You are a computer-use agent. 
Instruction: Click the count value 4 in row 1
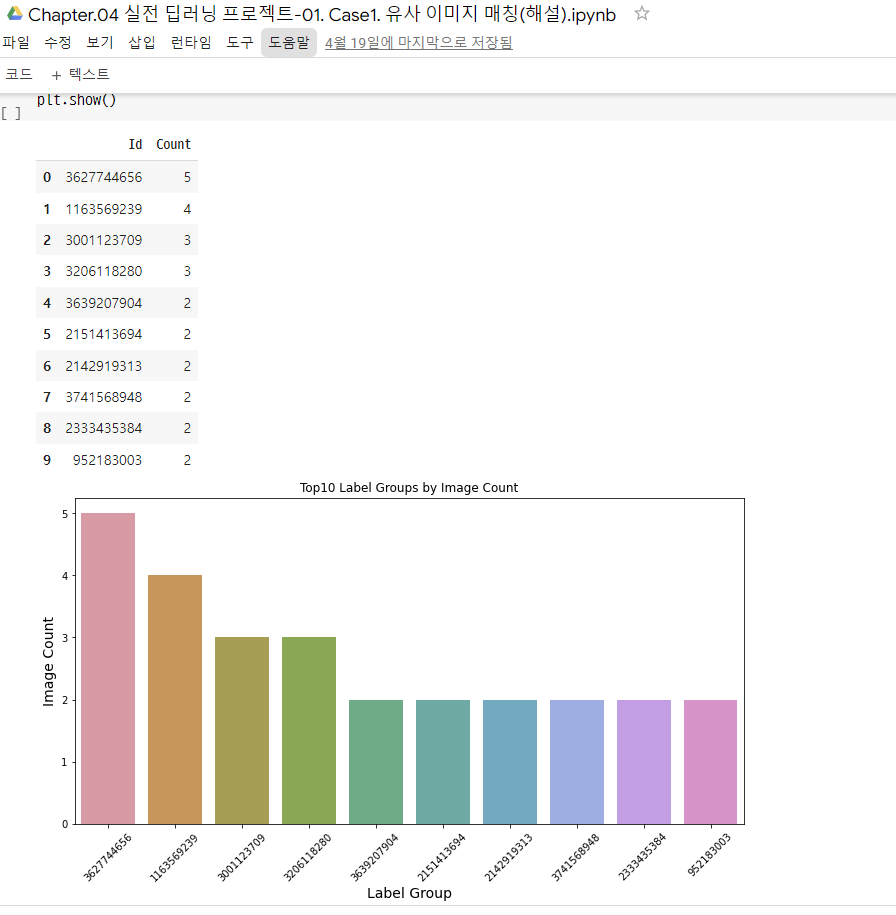click(x=187, y=209)
